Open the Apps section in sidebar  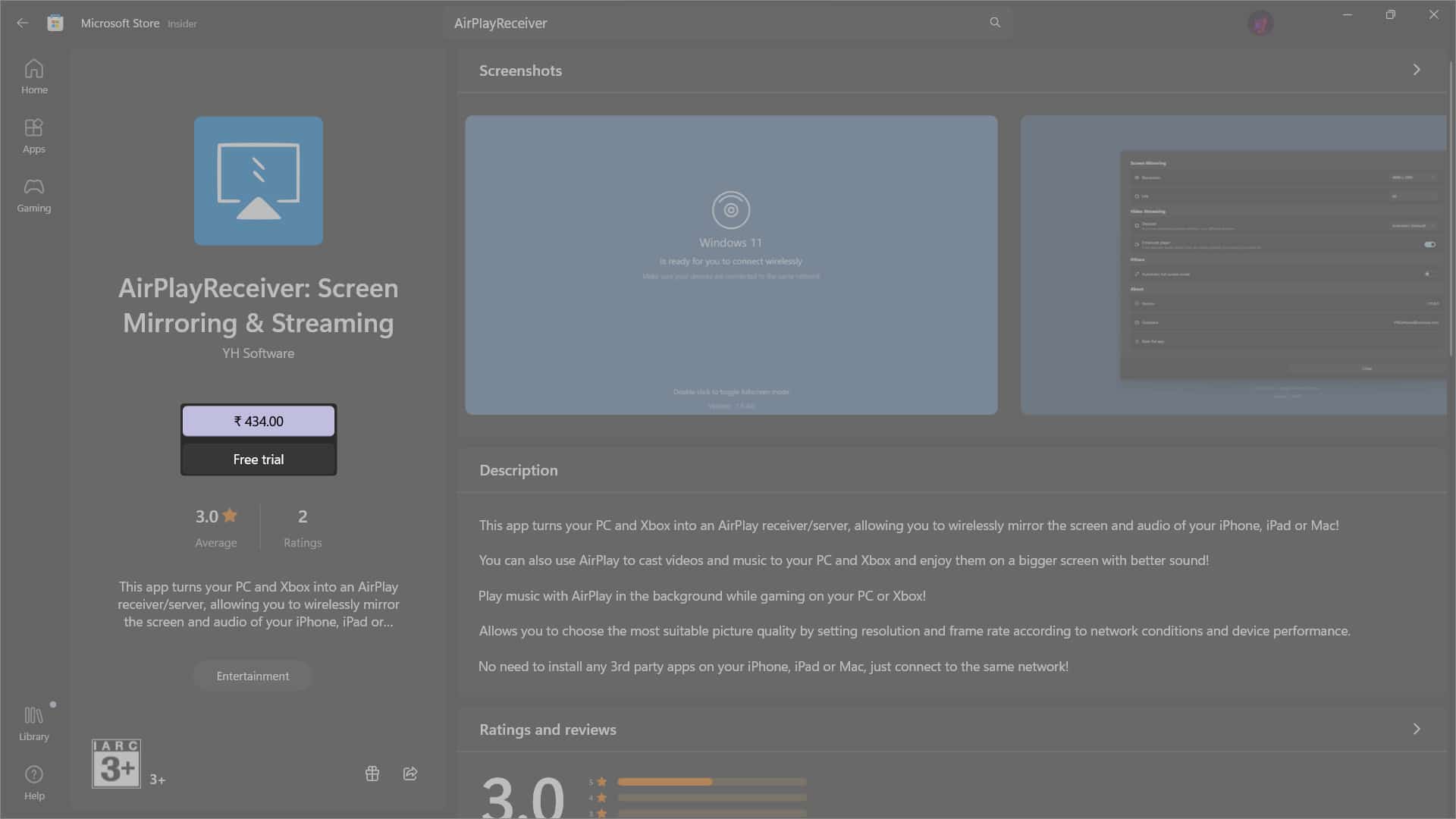34,136
